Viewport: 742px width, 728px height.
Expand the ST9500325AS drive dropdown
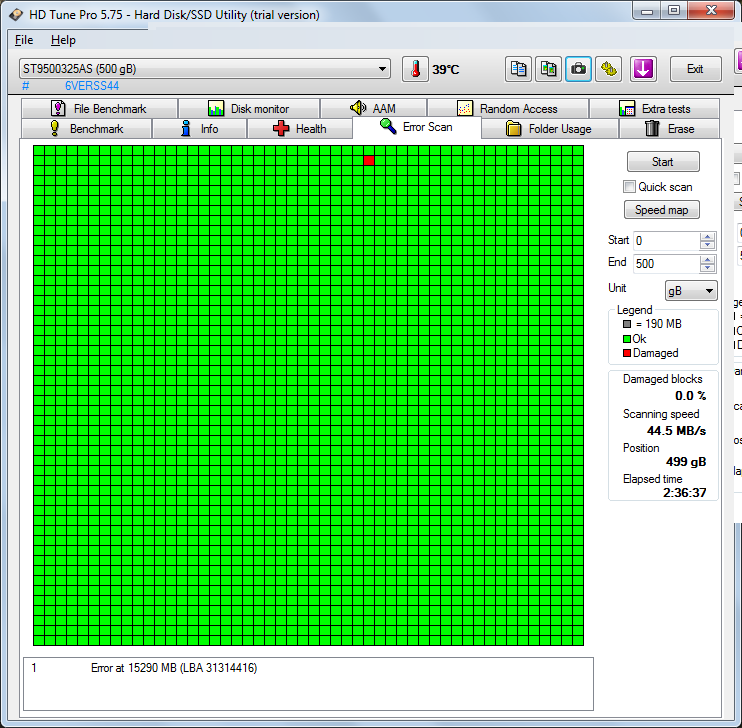382,69
